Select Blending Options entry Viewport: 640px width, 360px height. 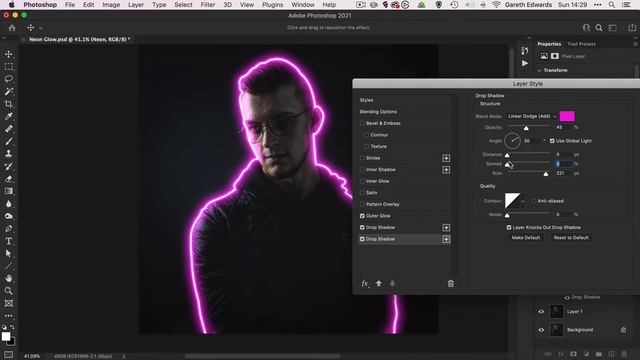[x=378, y=111]
